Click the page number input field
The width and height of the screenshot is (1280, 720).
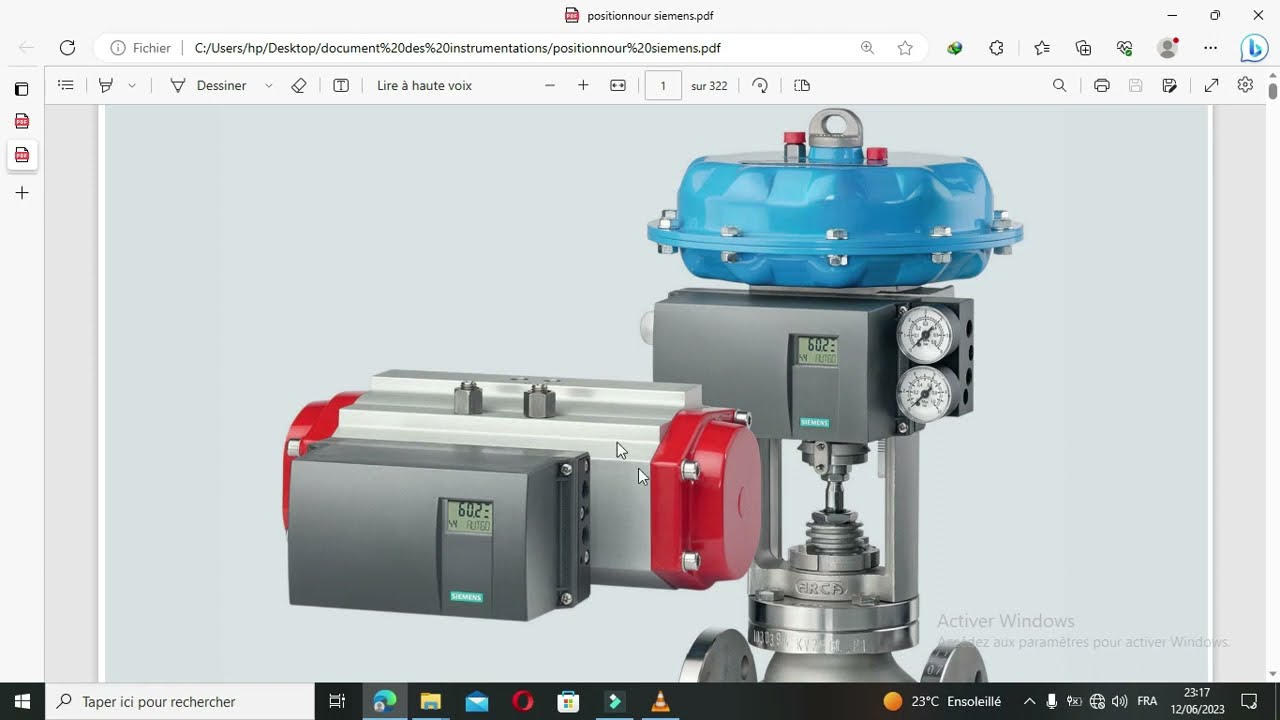pos(663,86)
